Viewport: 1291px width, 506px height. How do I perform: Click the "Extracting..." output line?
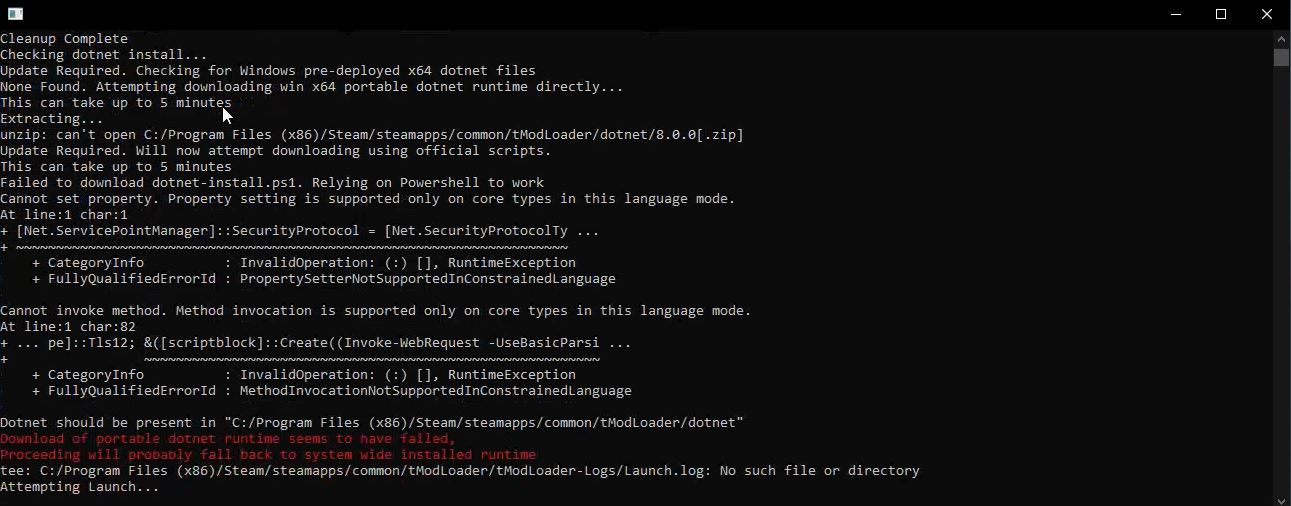click(x=52, y=119)
